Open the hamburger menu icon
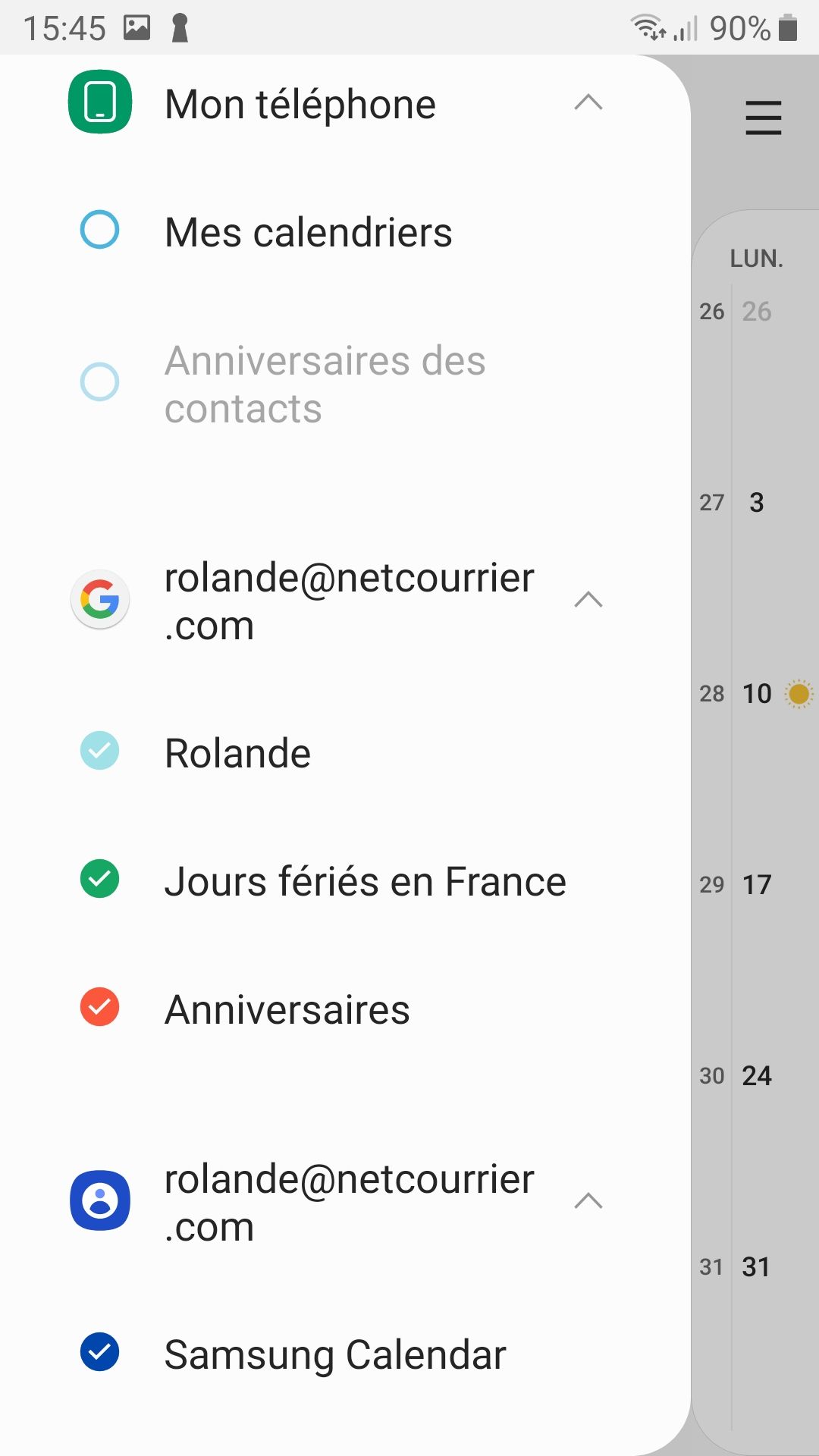 coord(763,118)
